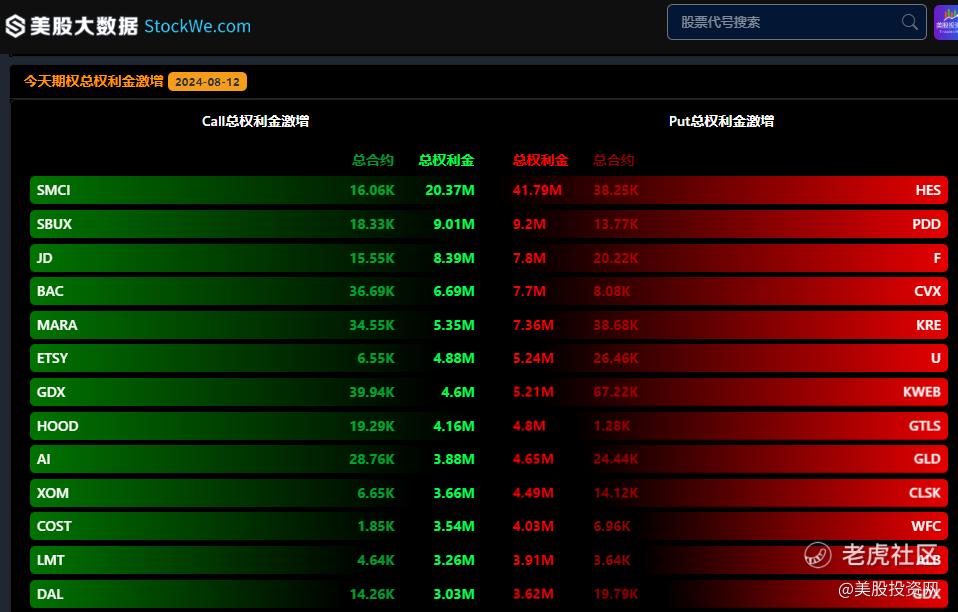The image size is (958, 612).
Task: Click JD call premium value 8.39M
Action: [x=453, y=258]
